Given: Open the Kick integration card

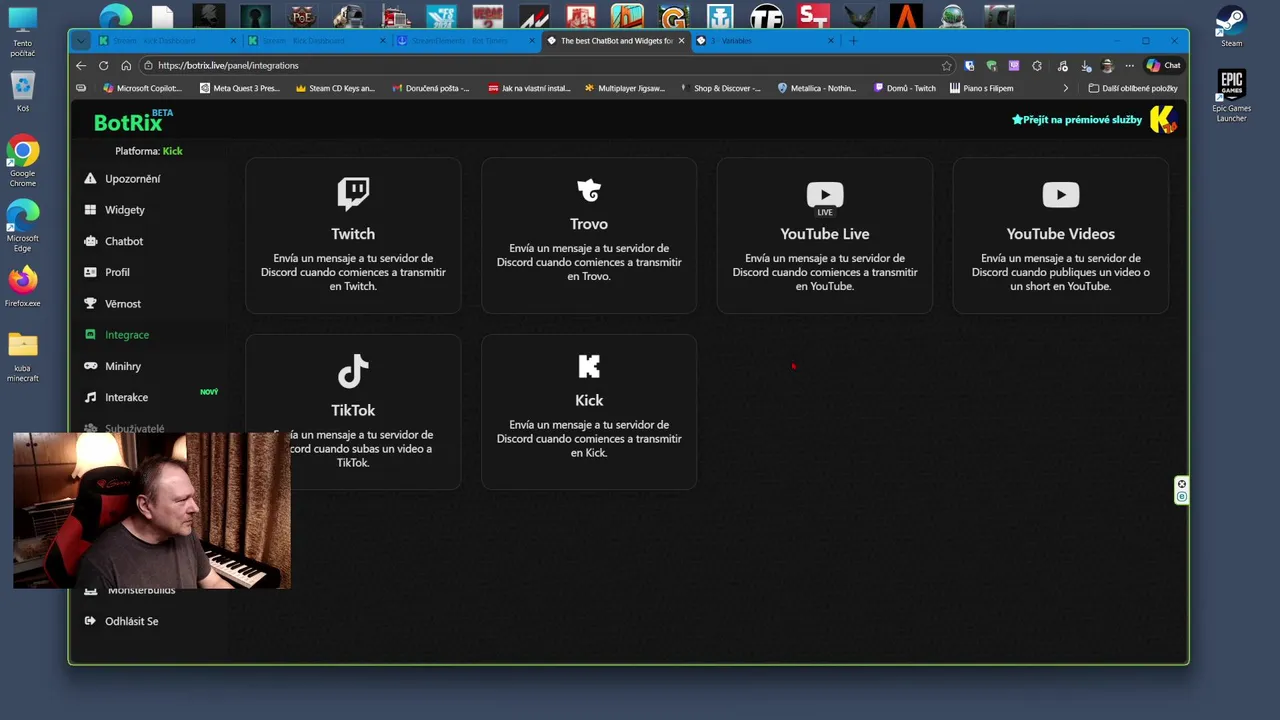Looking at the screenshot, I should coord(589,412).
